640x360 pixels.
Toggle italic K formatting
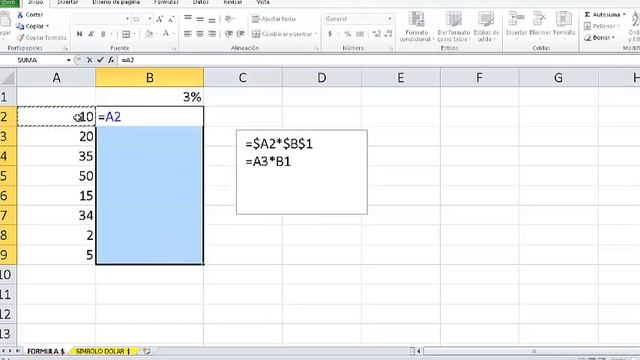pos(91,34)
